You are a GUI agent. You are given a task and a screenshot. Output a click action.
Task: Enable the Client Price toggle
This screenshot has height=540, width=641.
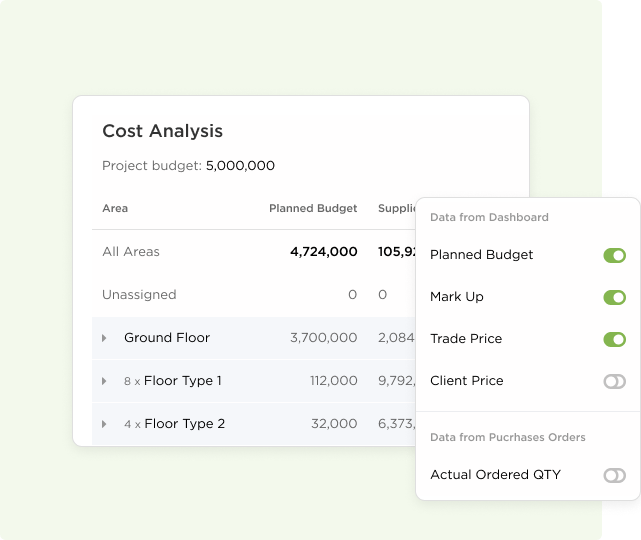tap(614, 381)
